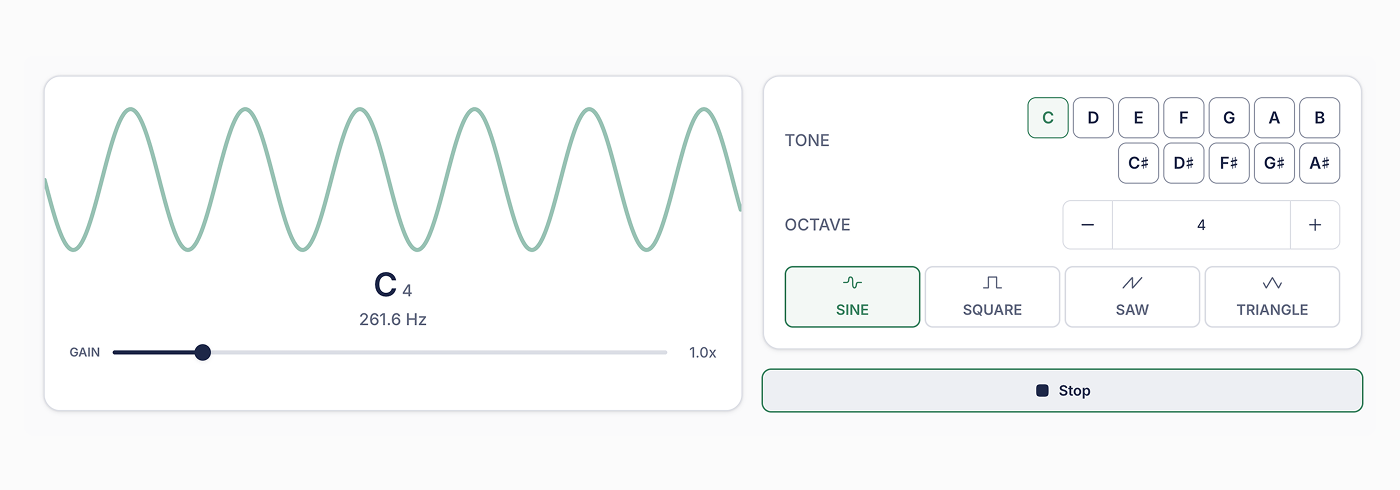This screenshot has width=1400, height=490.
Task: Choose tone E
Action: click(x=1138, y=118)
